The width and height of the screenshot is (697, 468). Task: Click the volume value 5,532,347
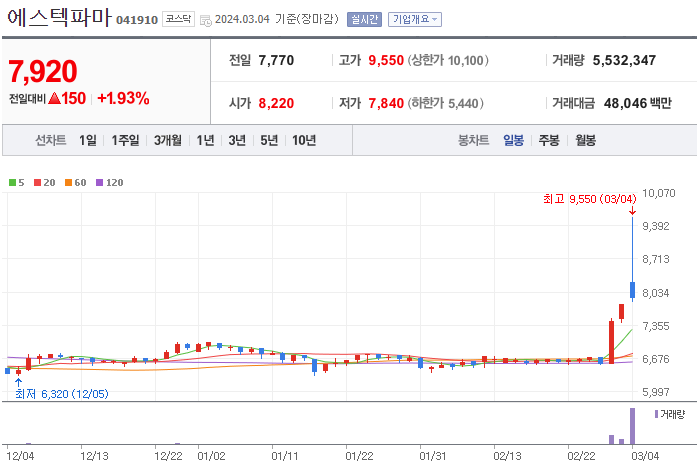624,60
